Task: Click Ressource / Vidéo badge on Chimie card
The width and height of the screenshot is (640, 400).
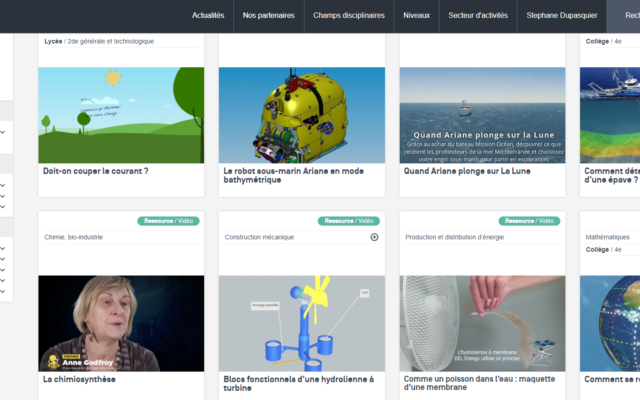Action: (168, 221)
